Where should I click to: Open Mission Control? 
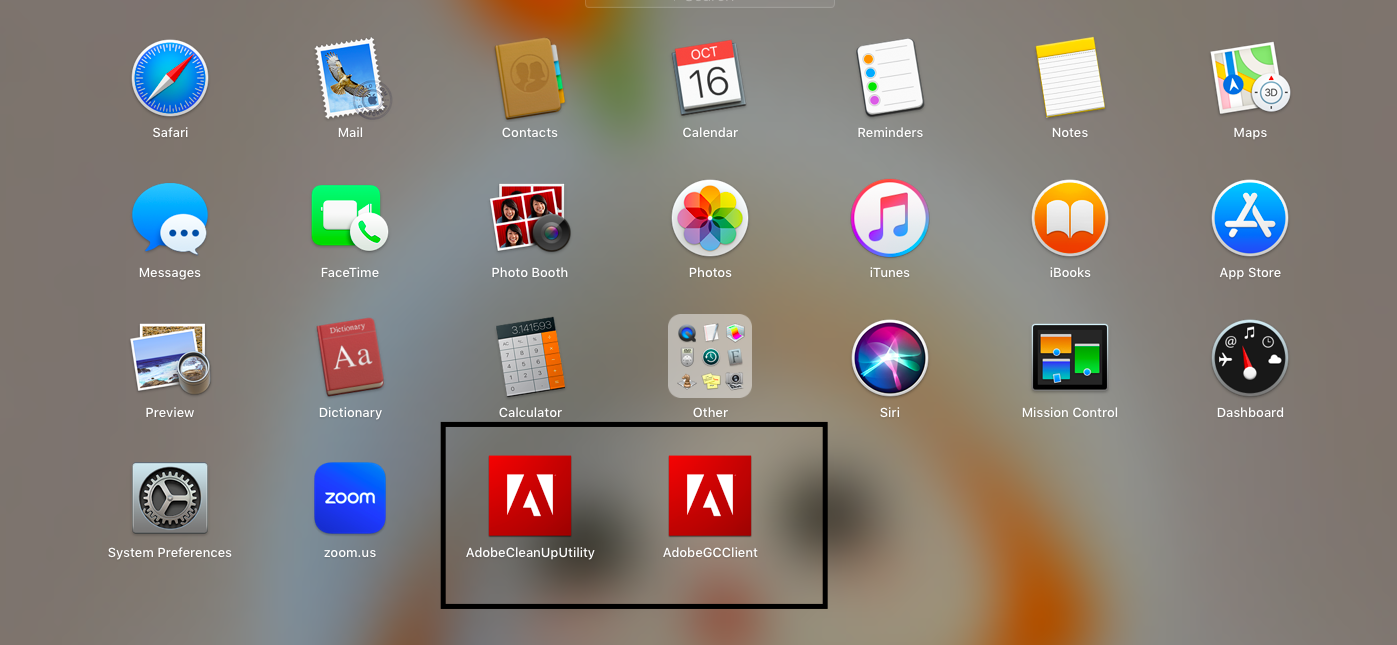point(1070,356)
